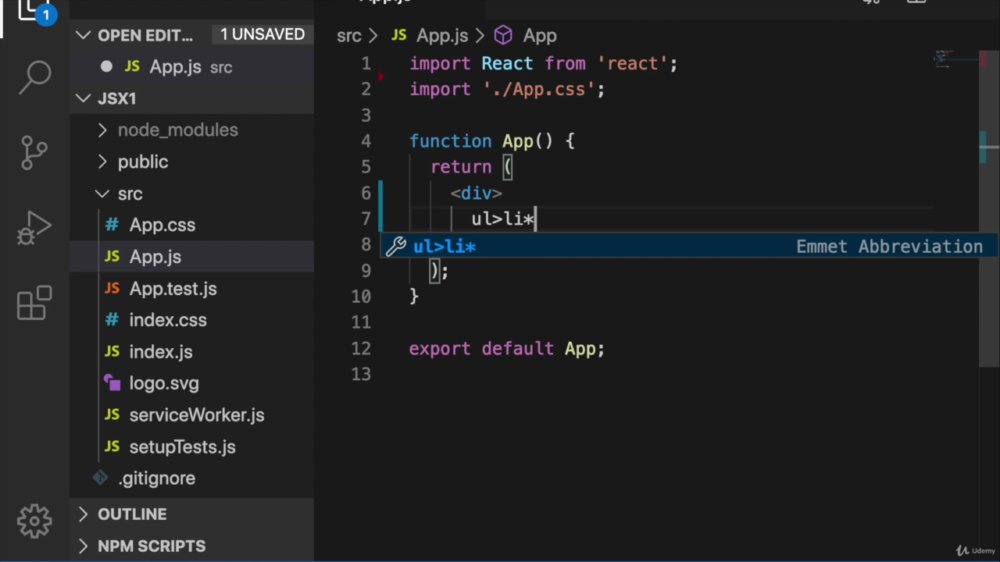The height and width of the screenshot is (562, 1000).
Task: Collapse the src folder
Action: point(102,193)
